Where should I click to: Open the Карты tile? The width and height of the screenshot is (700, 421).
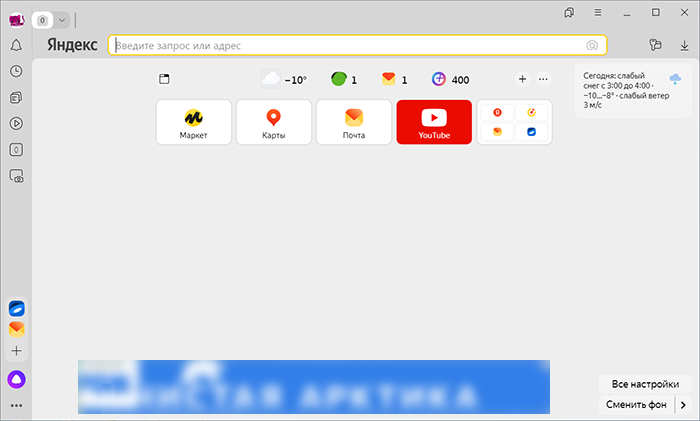click(274, 122)
